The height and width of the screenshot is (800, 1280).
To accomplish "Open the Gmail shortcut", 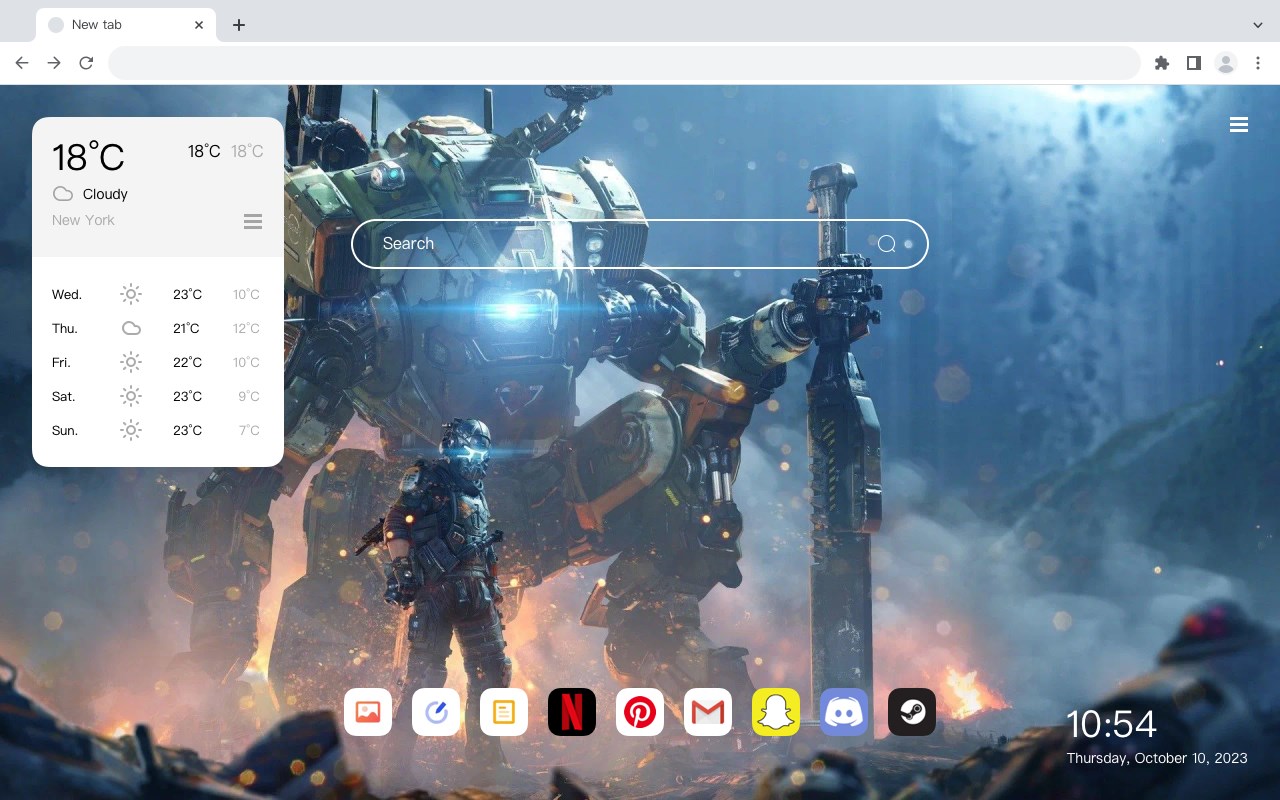I will (708, 712).
